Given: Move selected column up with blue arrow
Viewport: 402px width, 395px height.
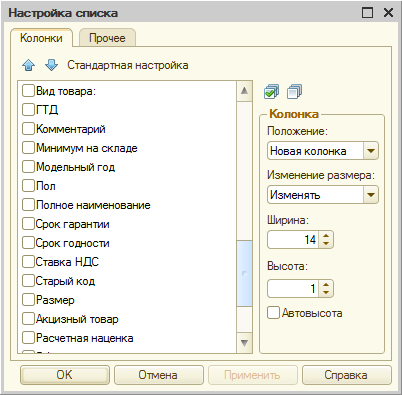Looking at the screenshot, I should click(x=28, y=65).
